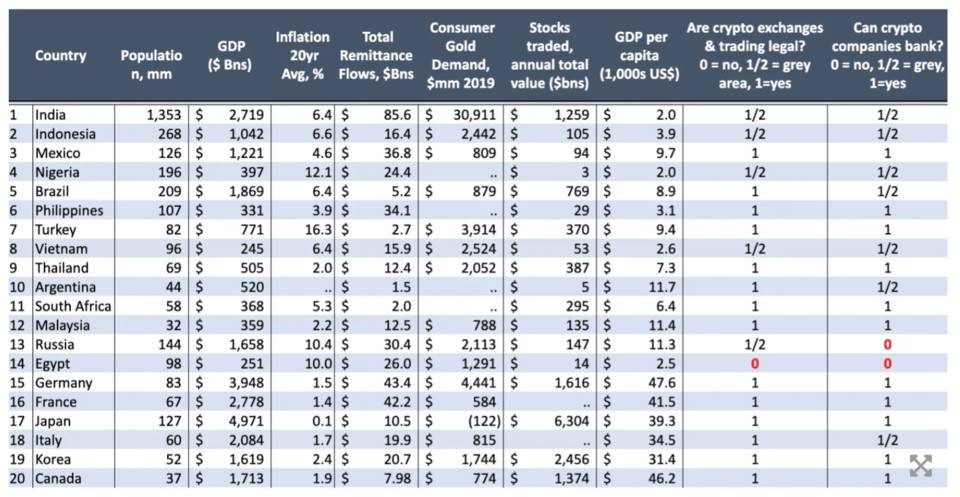Image resolution: width=960 pixels, height=497 pixels.
Task: Click Egypt's red zero for crypto legality
Action: pos(755,364)
